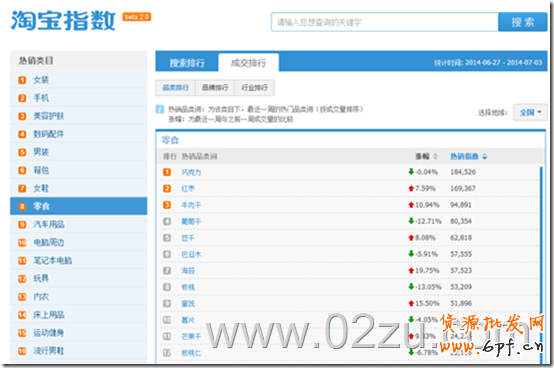Image resolution: width=554 pixels, height=368 pixels.
Task: Open the 全国 region dropdown
Action: [x=530, y=112]
